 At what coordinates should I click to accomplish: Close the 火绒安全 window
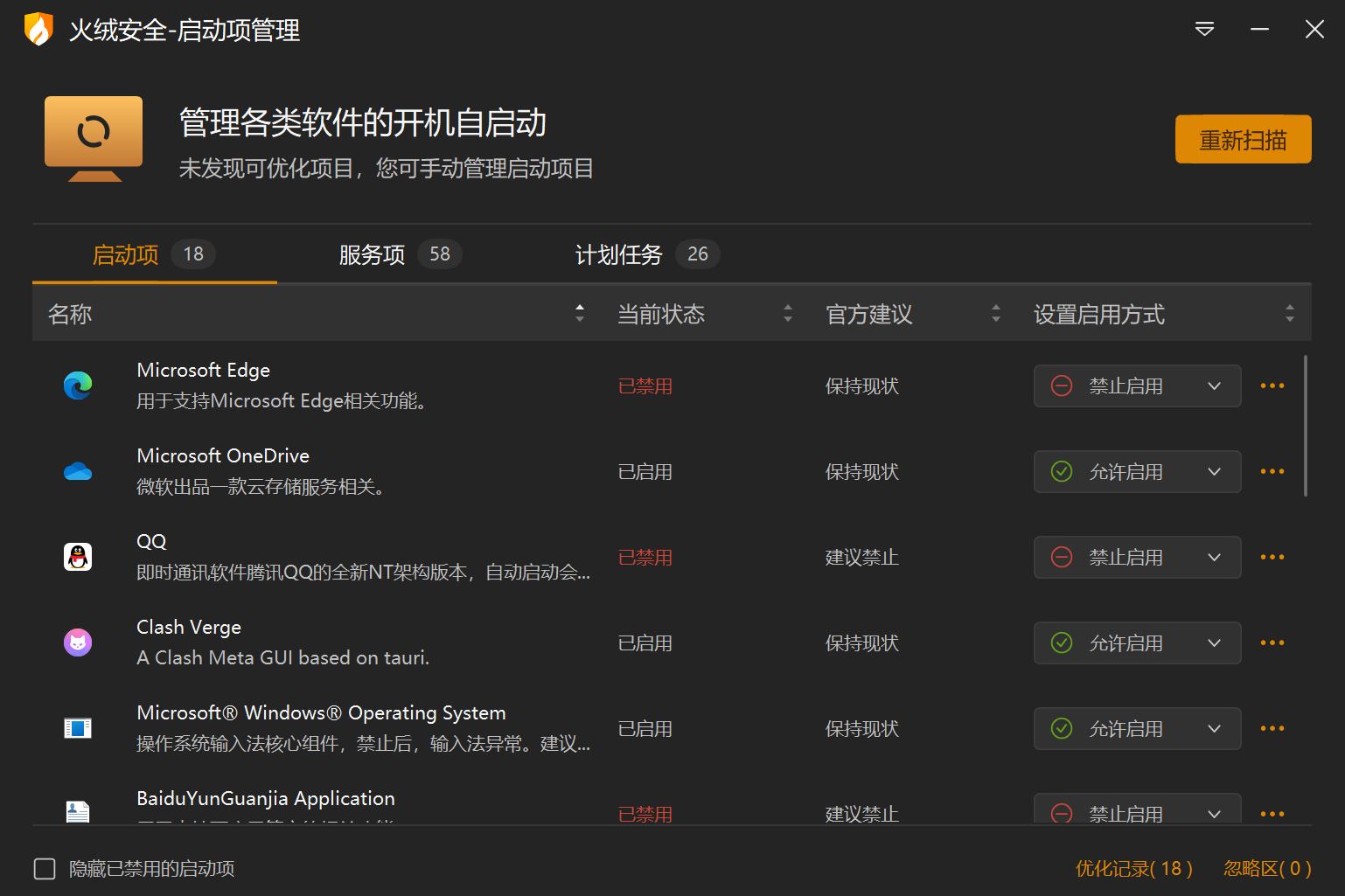tap(1314, 30)
